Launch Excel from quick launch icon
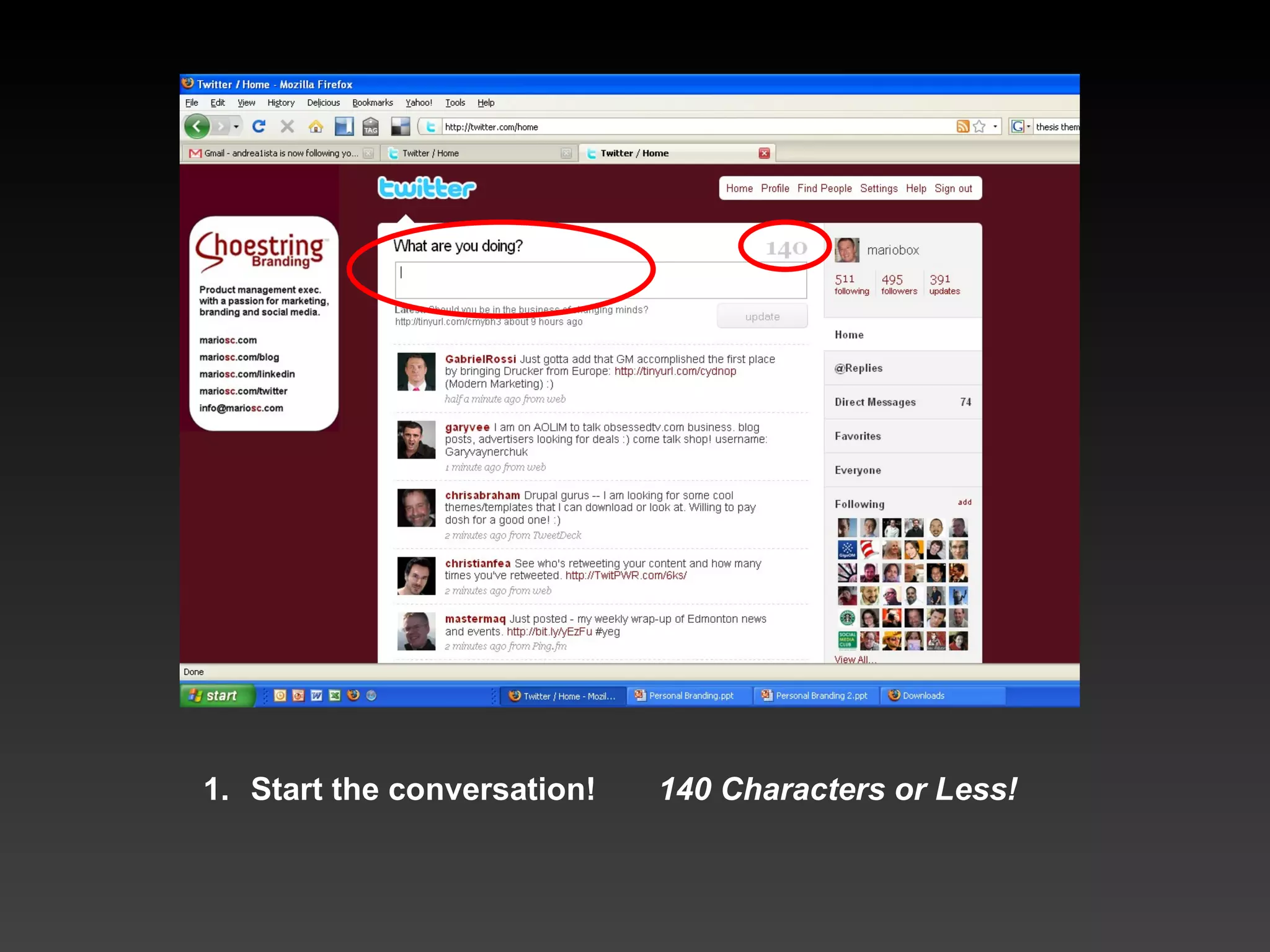 click(x=335, y=695)
